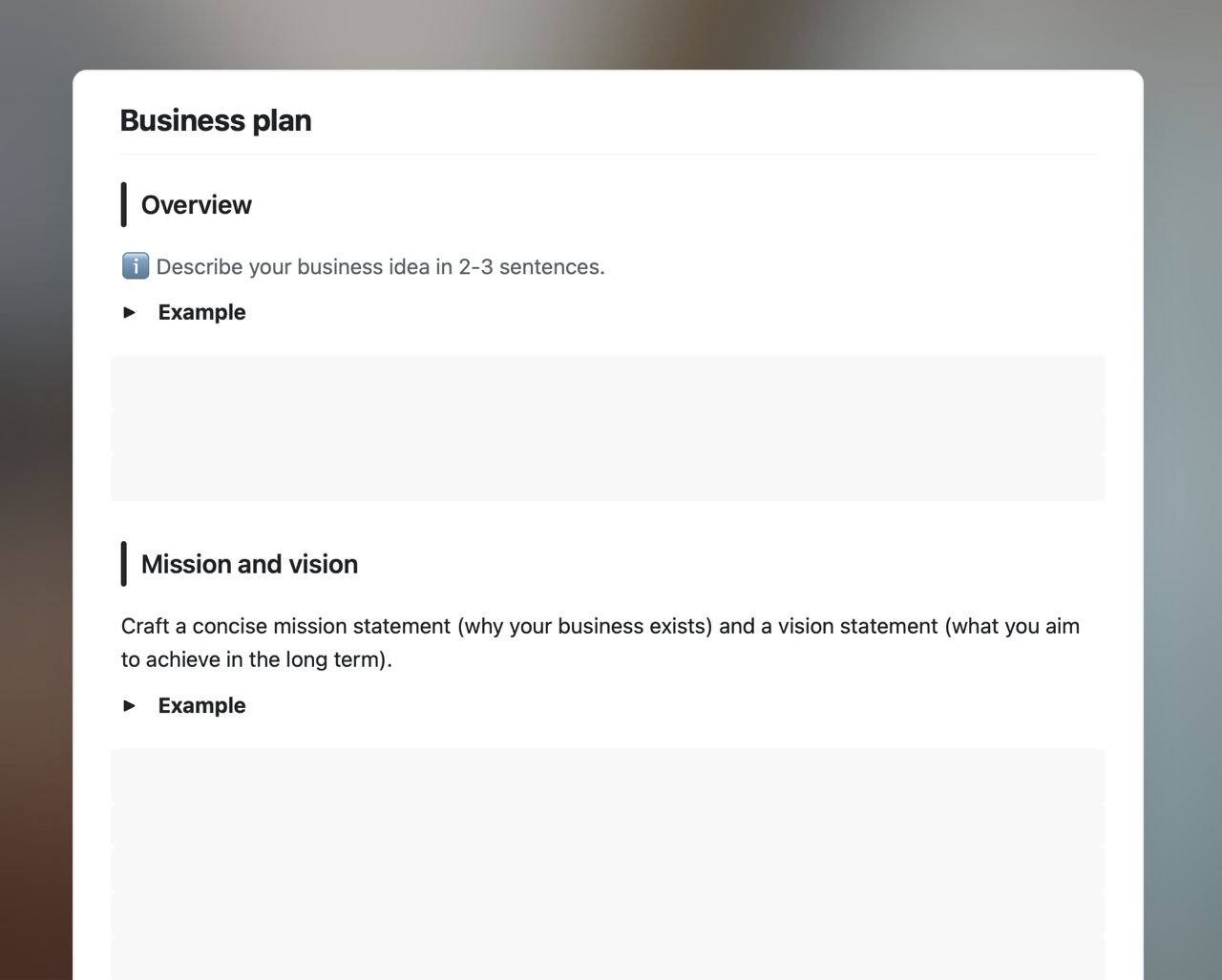The width and height of the screenshot is (1222, 980).
Task: Select the bold Example text in Overview section
Action: [201, 312]
